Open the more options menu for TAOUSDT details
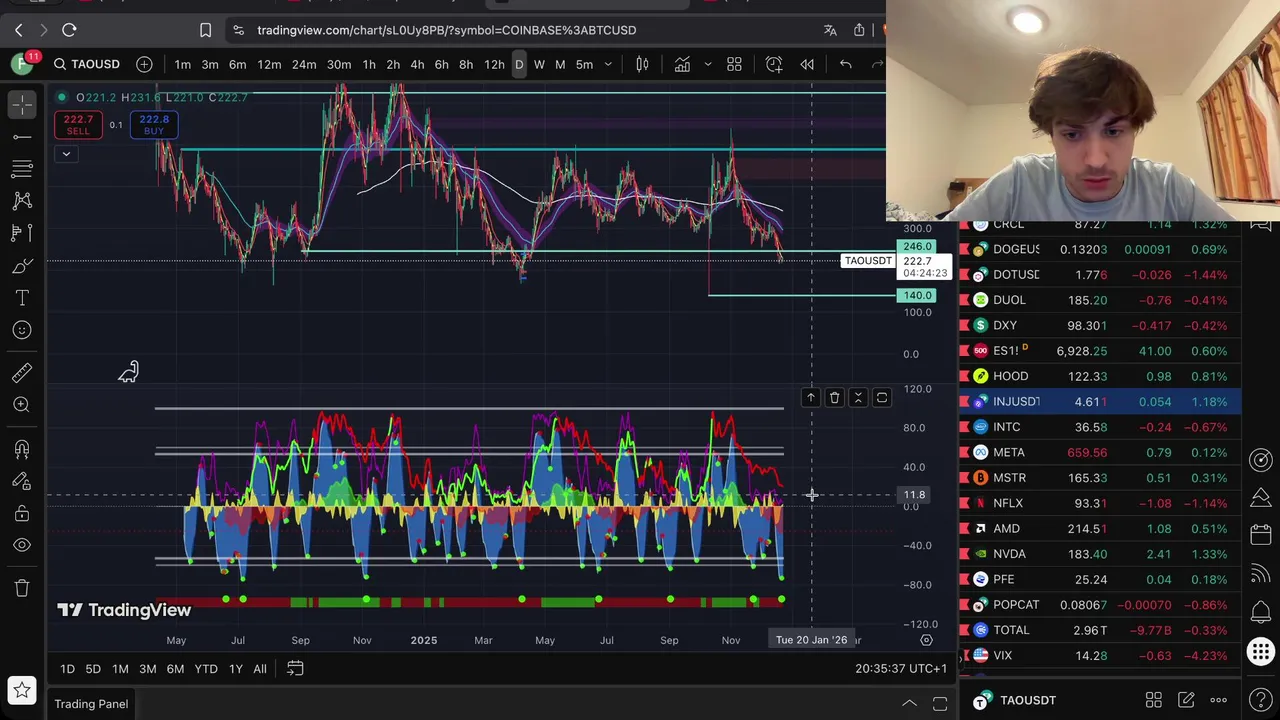 coord(1218,700)
